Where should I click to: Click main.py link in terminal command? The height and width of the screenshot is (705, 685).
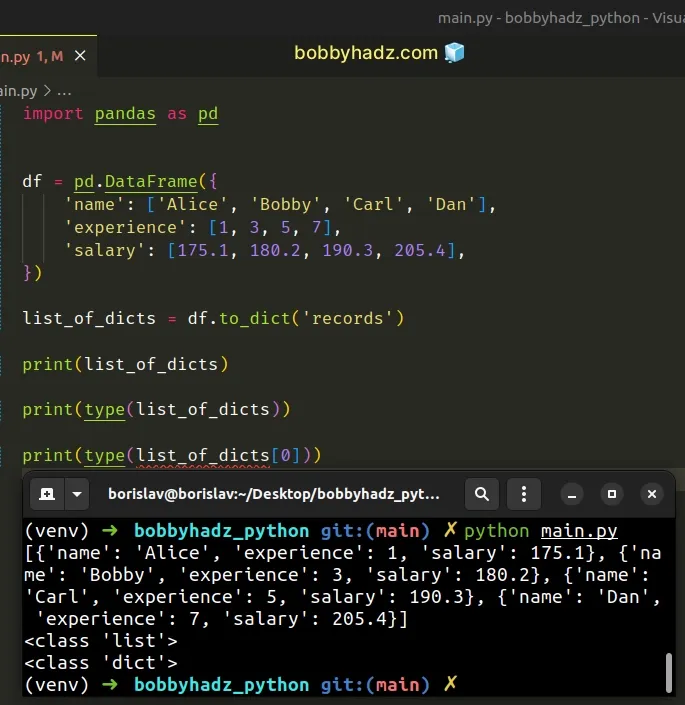pyautogui.click(x=579, y=531)
